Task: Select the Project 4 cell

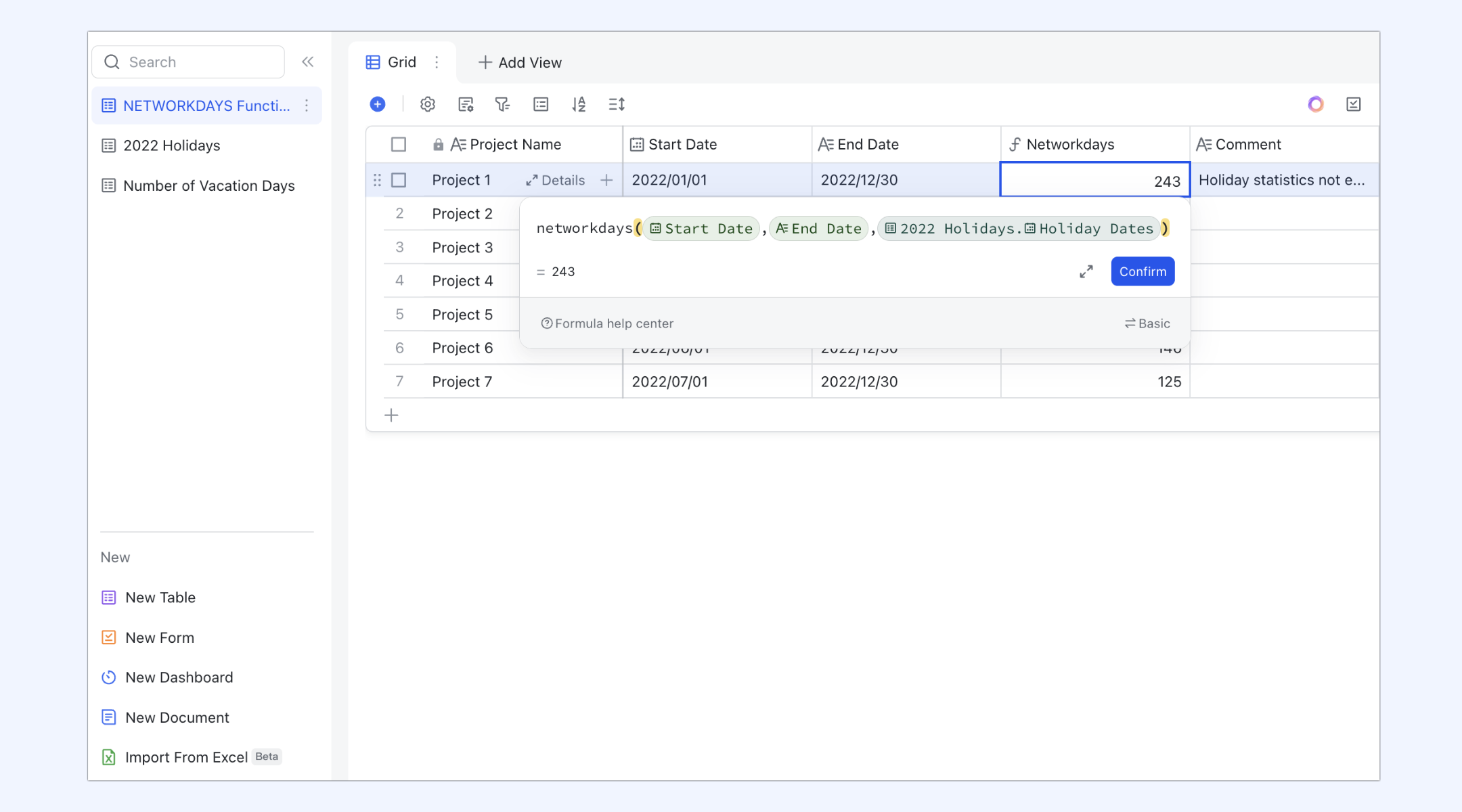Action: tap(472, 281)
